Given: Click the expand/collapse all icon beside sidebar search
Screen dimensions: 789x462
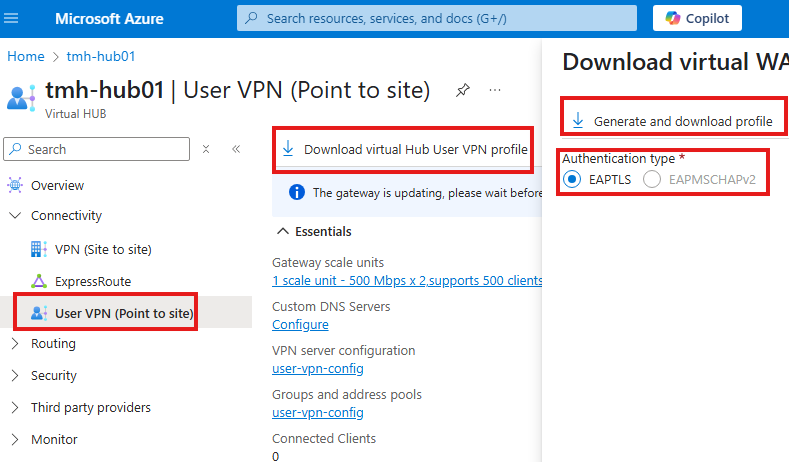Looking at the screenshot, I should (x=206, y=149).
